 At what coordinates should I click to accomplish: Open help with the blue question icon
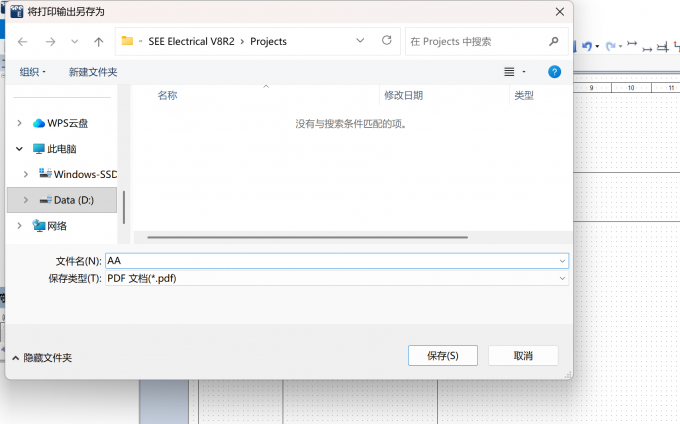tap(554, 72)
